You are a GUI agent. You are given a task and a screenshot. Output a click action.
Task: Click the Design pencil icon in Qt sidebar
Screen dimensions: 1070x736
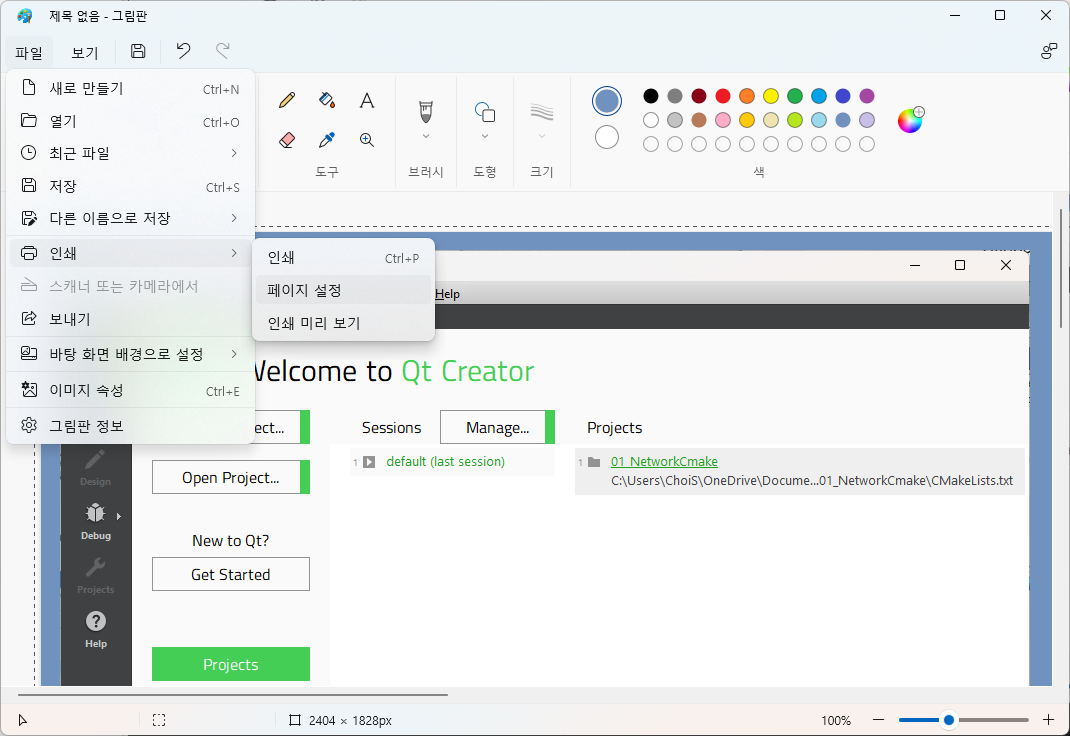[x=96, y=460]
